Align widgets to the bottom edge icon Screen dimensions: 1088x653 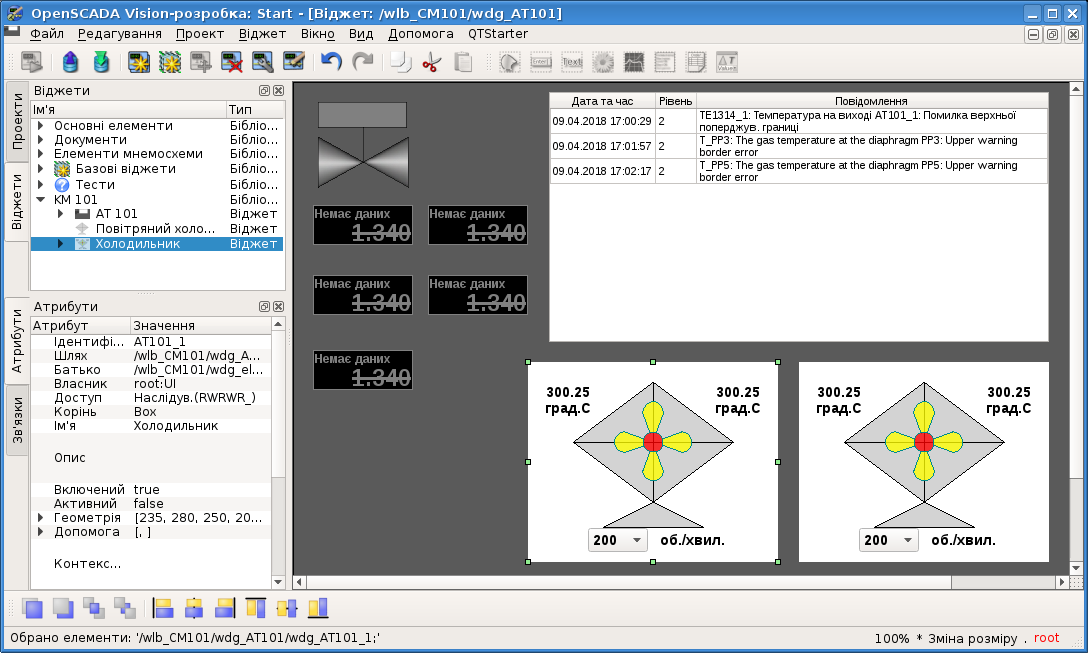[318, 608]
